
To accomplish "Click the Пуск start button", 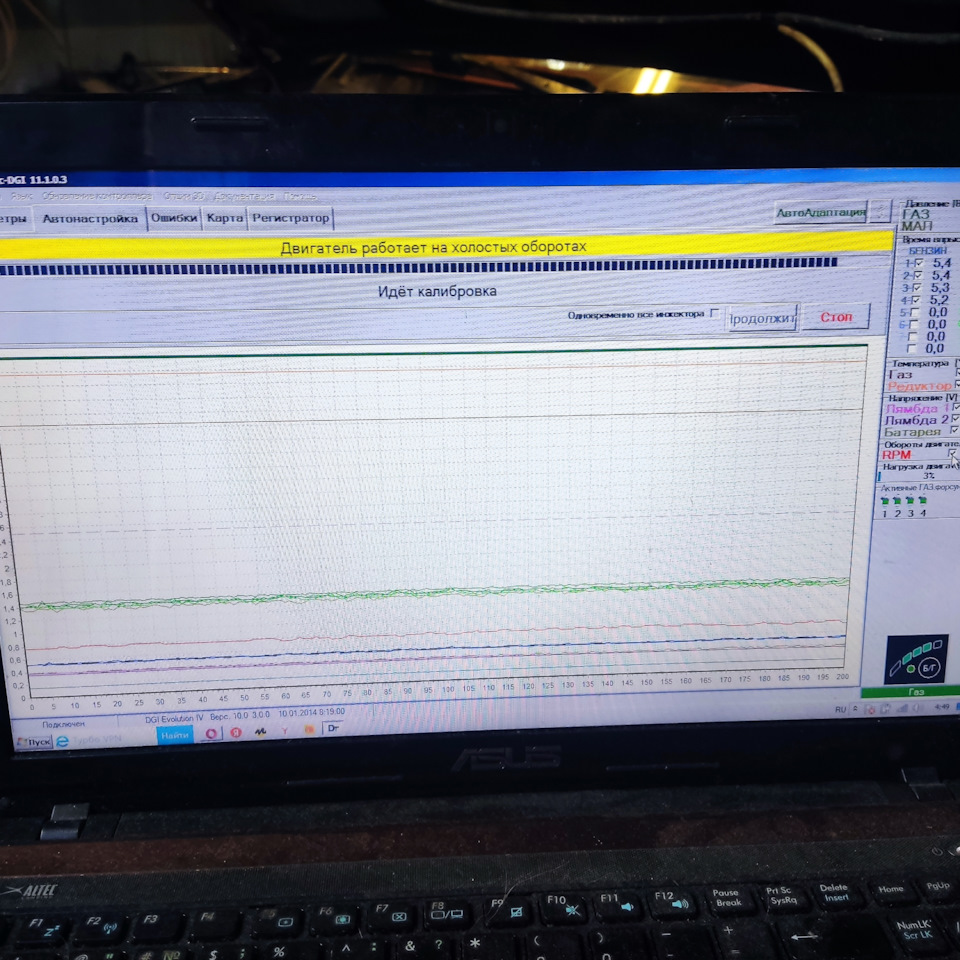I will [34, 742].
